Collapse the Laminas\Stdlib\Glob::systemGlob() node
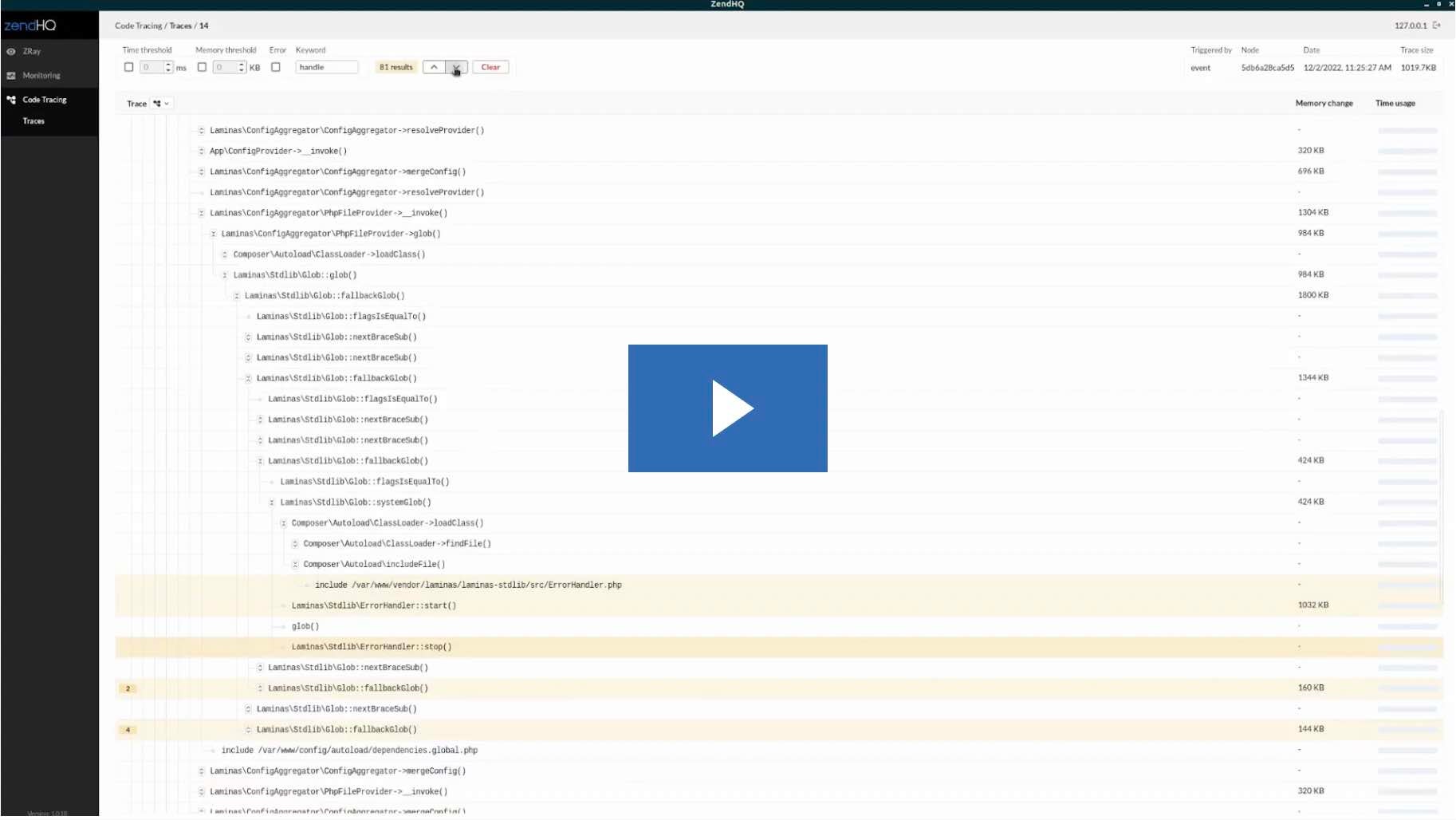 (x=272, y=503)
